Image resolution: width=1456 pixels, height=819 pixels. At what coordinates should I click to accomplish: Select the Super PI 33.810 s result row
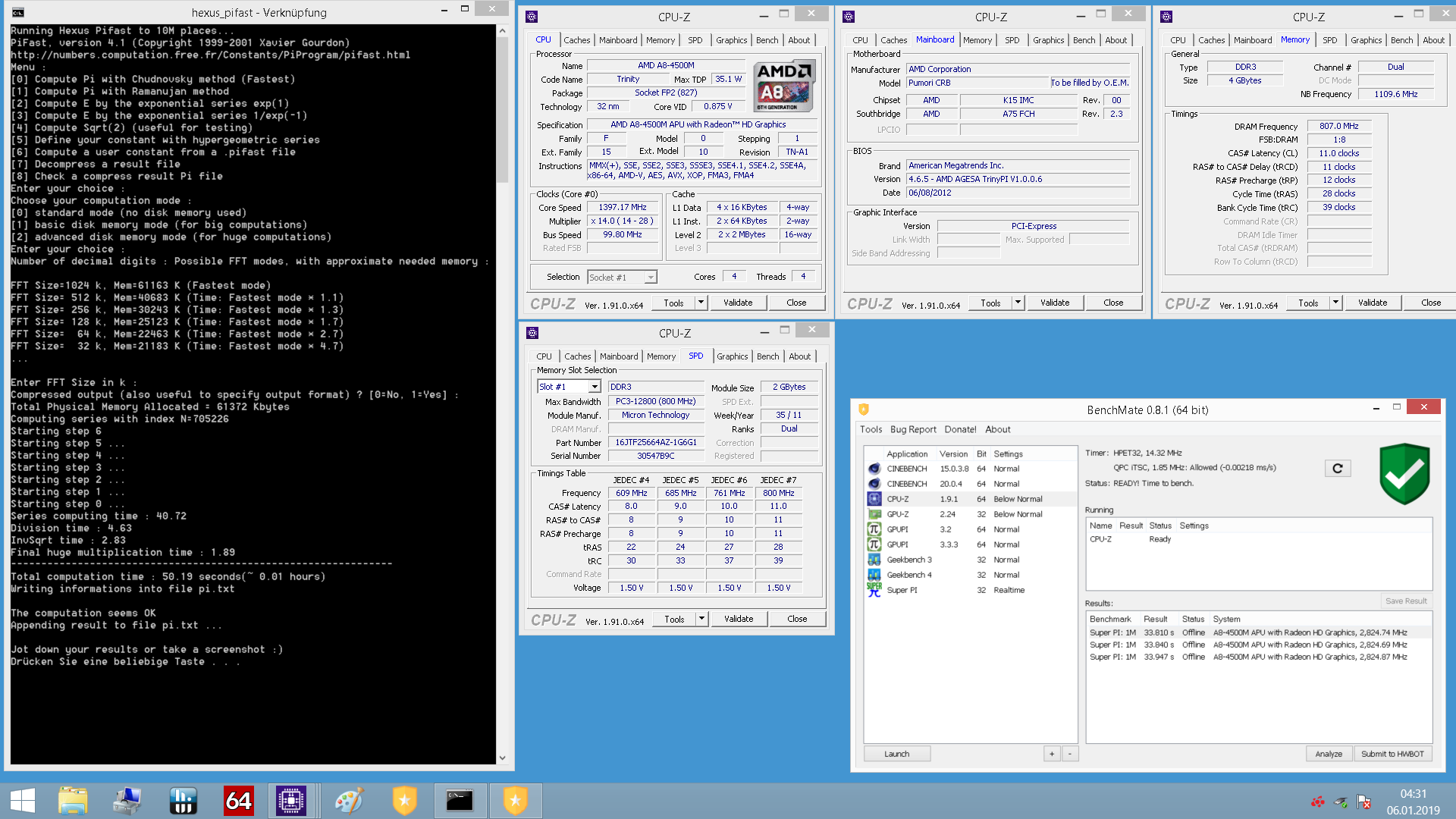click(x=1259, y=632)
